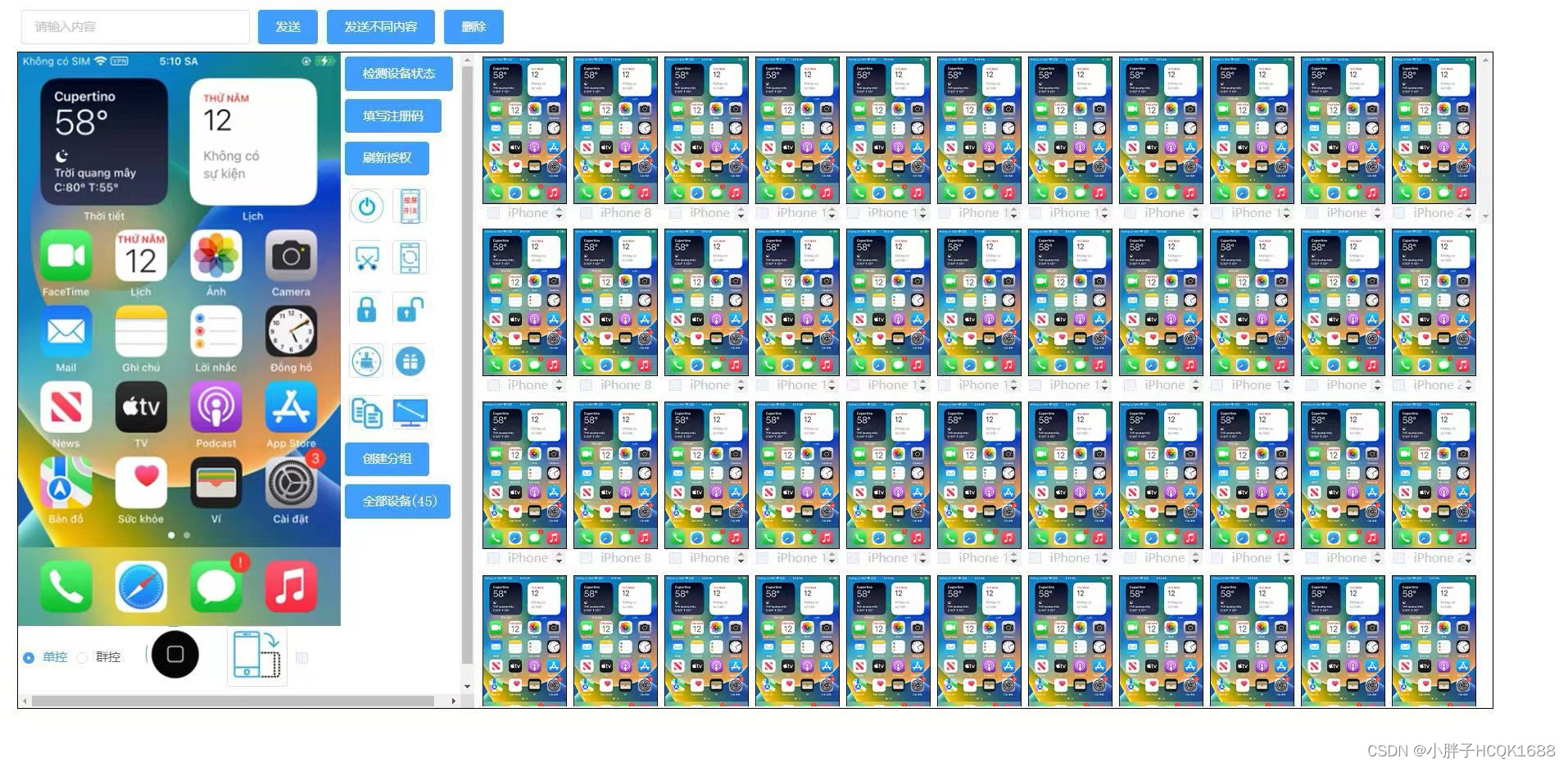The height and width of the screenshot is (767, 1568).
Task: Select the 群控 group control radio
Action: click(x=82, y=657)
